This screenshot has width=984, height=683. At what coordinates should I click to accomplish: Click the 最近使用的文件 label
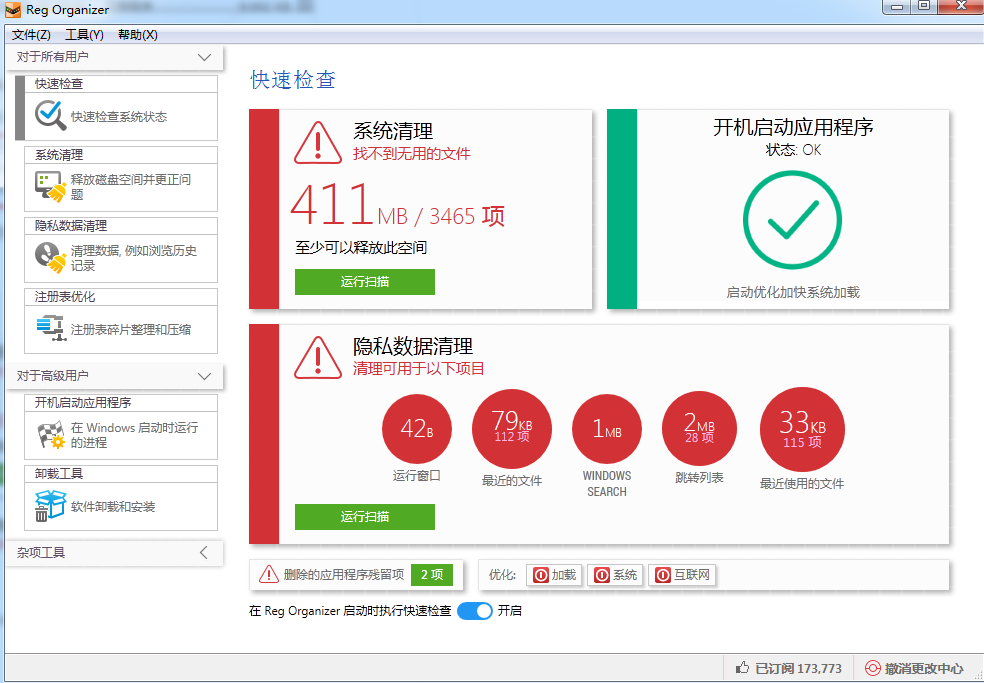pos(802,484)
